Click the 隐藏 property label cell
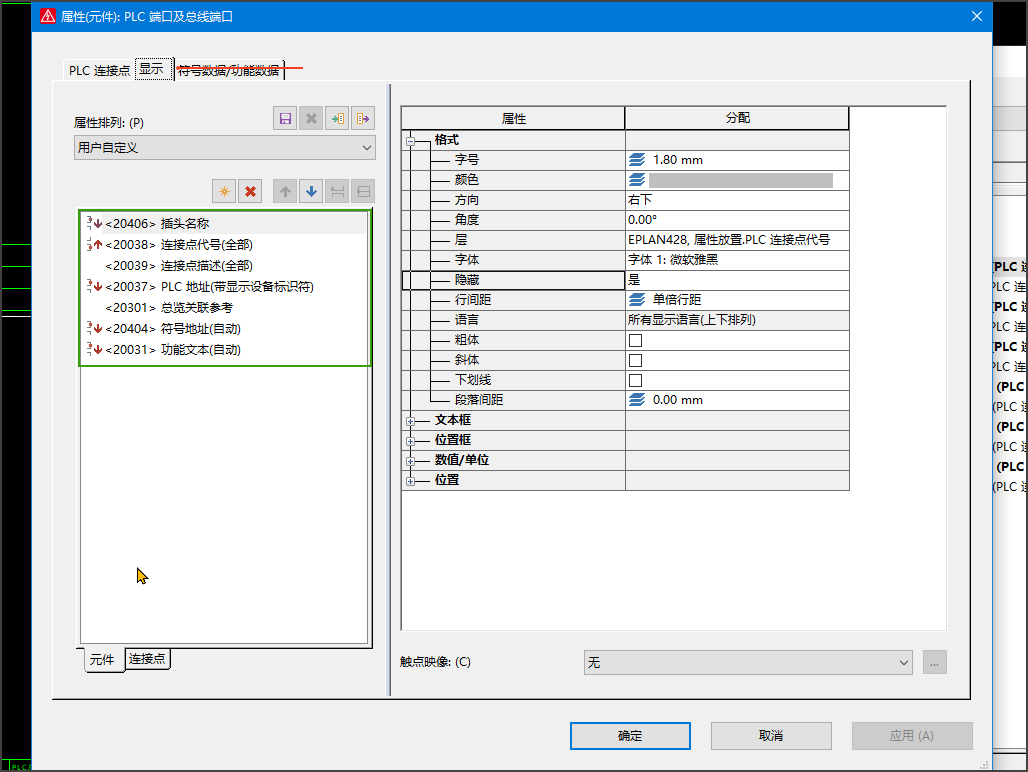Viewport: 1028px width, 772px height. tap(513, 280)
